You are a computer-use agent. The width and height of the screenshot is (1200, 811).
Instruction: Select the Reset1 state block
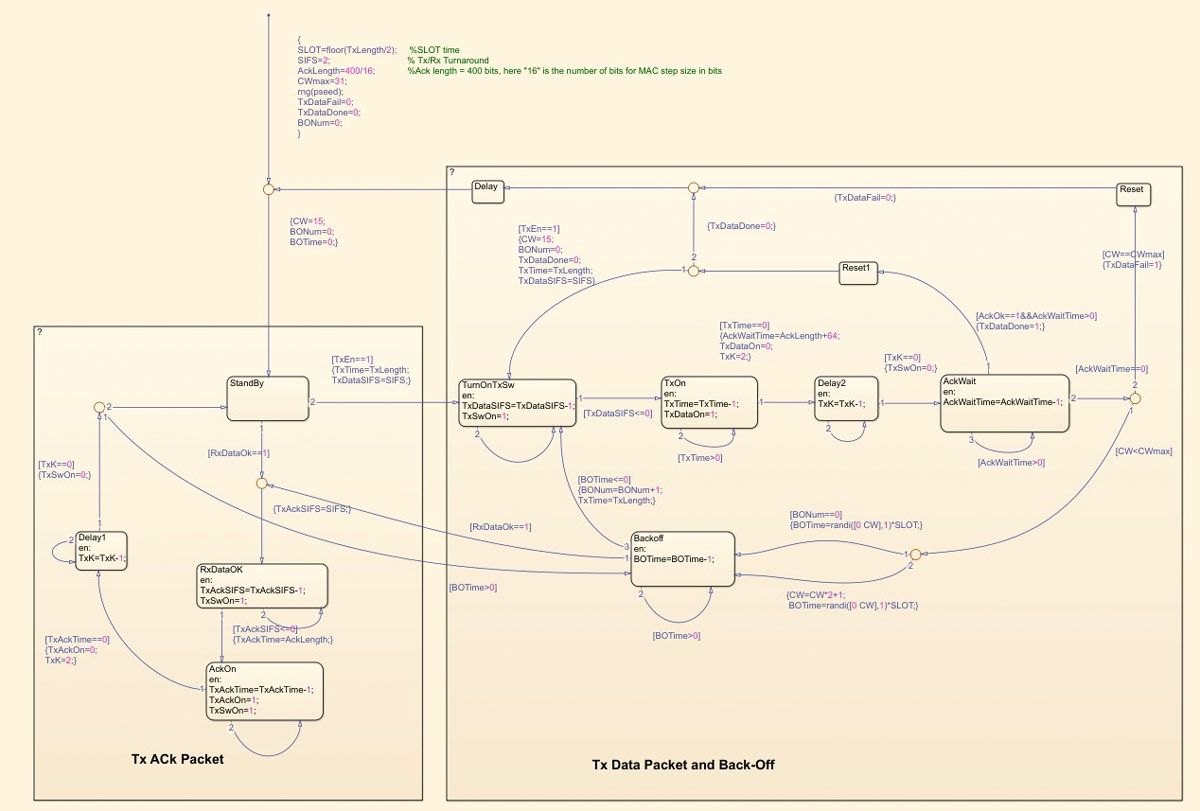tap(856, 273)
